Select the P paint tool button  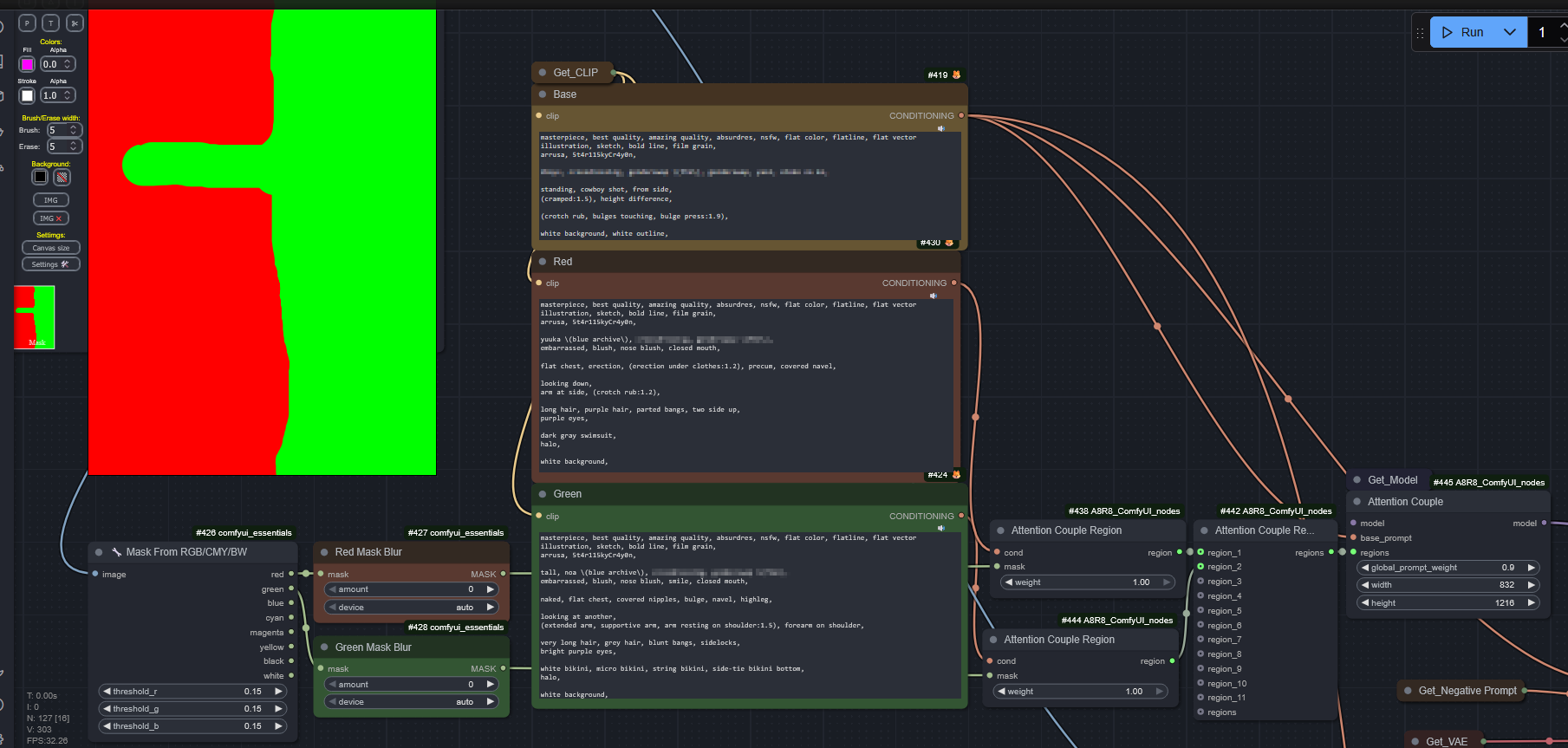(27, 23)
